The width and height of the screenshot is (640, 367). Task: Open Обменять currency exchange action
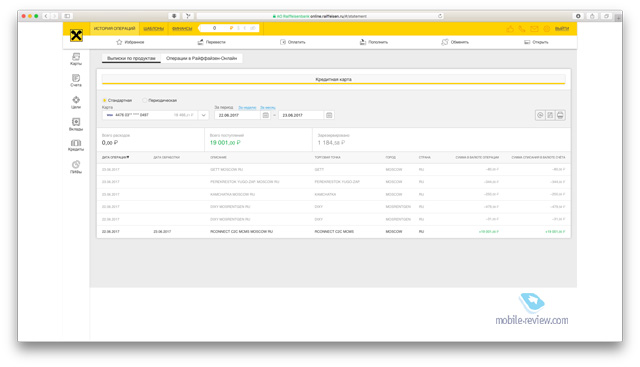pyautogui.click(x=455, y=42)
